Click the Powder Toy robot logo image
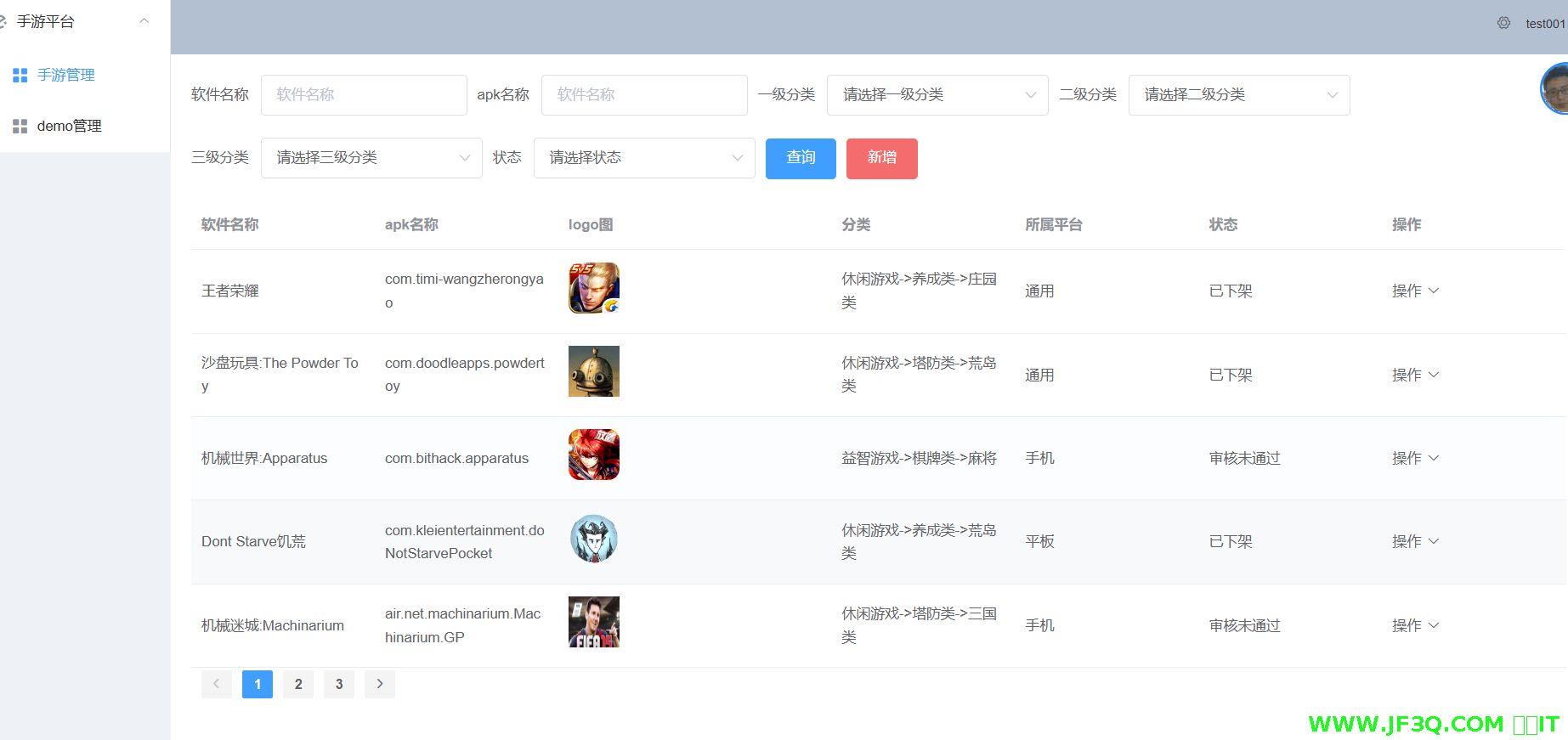Viewport: 1568px width, 740px height. [593, 371]
